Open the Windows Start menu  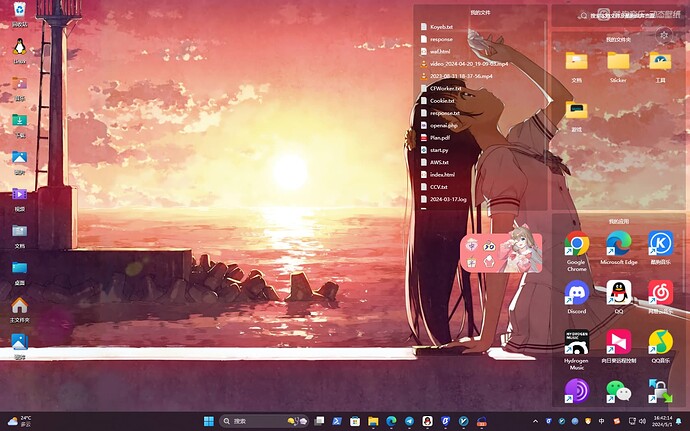(209, 421)
